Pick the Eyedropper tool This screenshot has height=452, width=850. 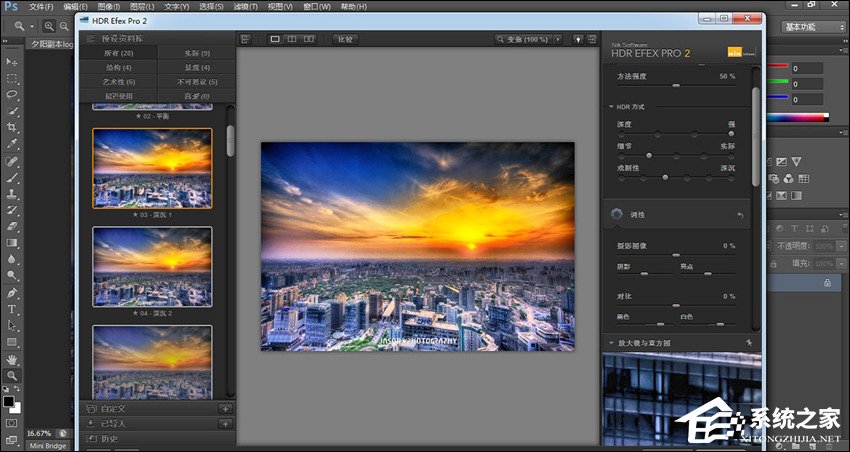point(12,144)
